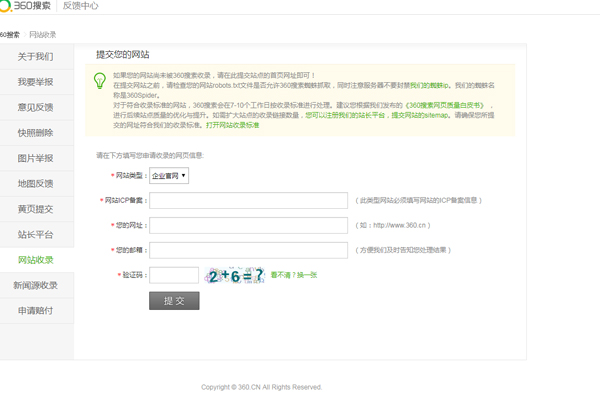
Task: Select 我要举报 in the sidebar
Action: tap(36, 81)
